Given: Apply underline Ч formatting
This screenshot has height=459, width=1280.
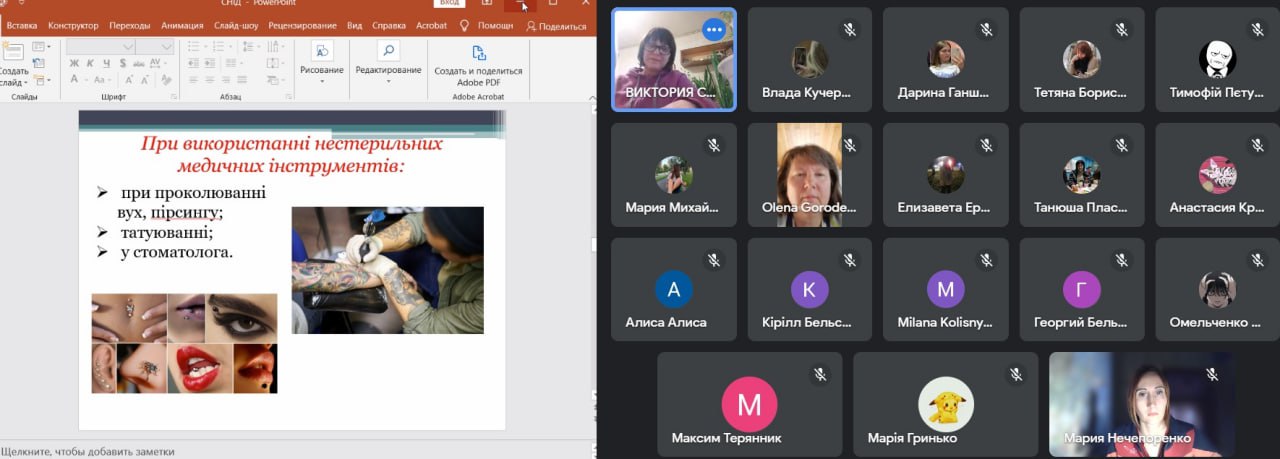Looking at the screenshot, I should 105,64.
